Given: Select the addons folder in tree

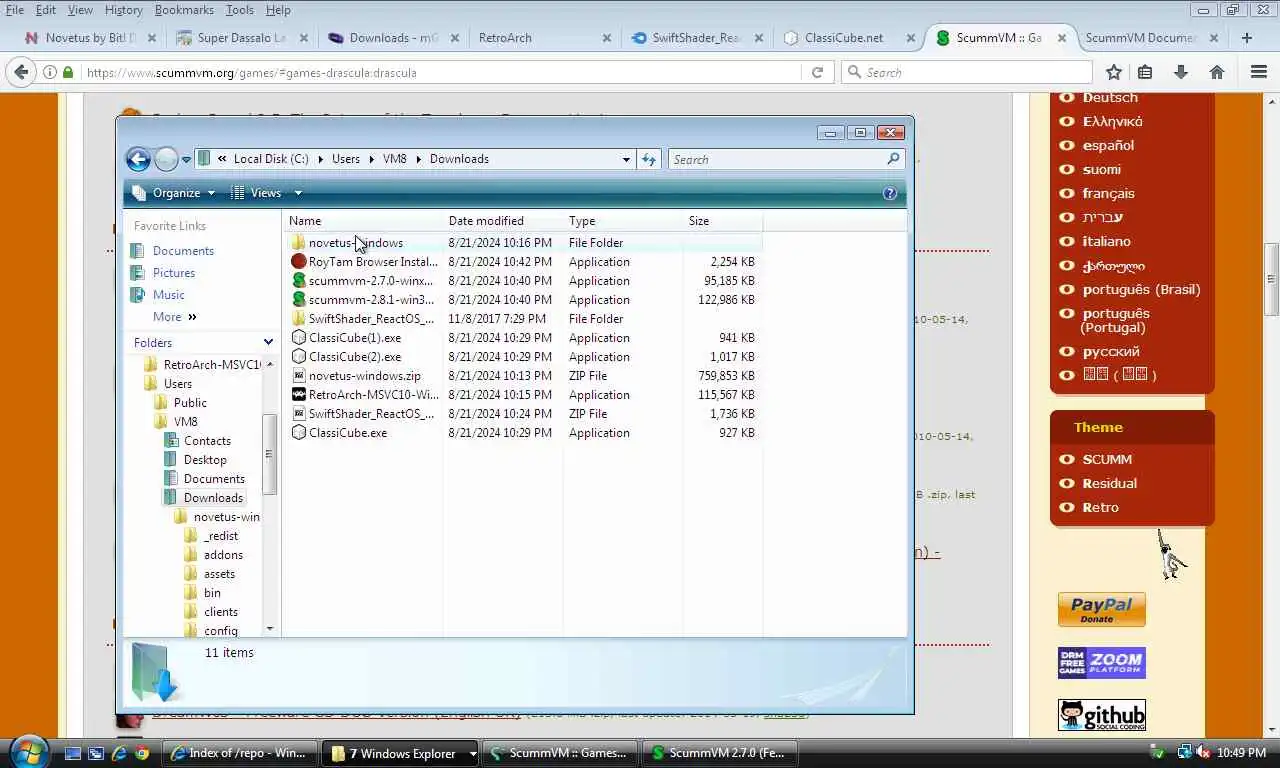Looking at the screenshot, I should coord(223,555).
